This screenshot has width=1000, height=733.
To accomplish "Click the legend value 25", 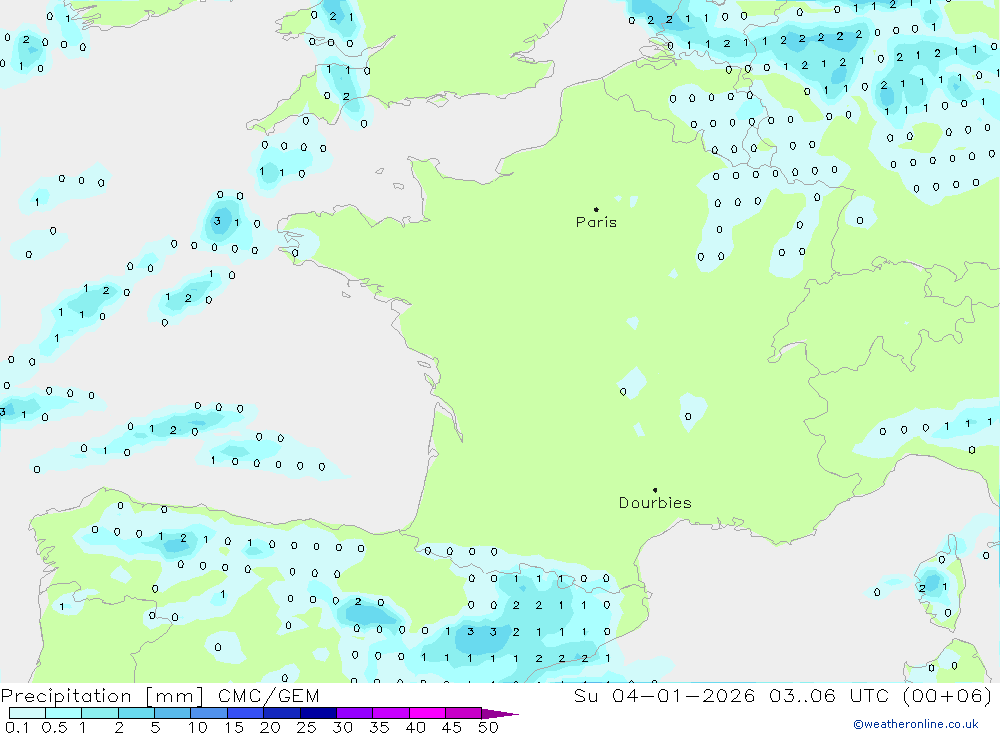I will pyautogui.click(x=307, y=727).
